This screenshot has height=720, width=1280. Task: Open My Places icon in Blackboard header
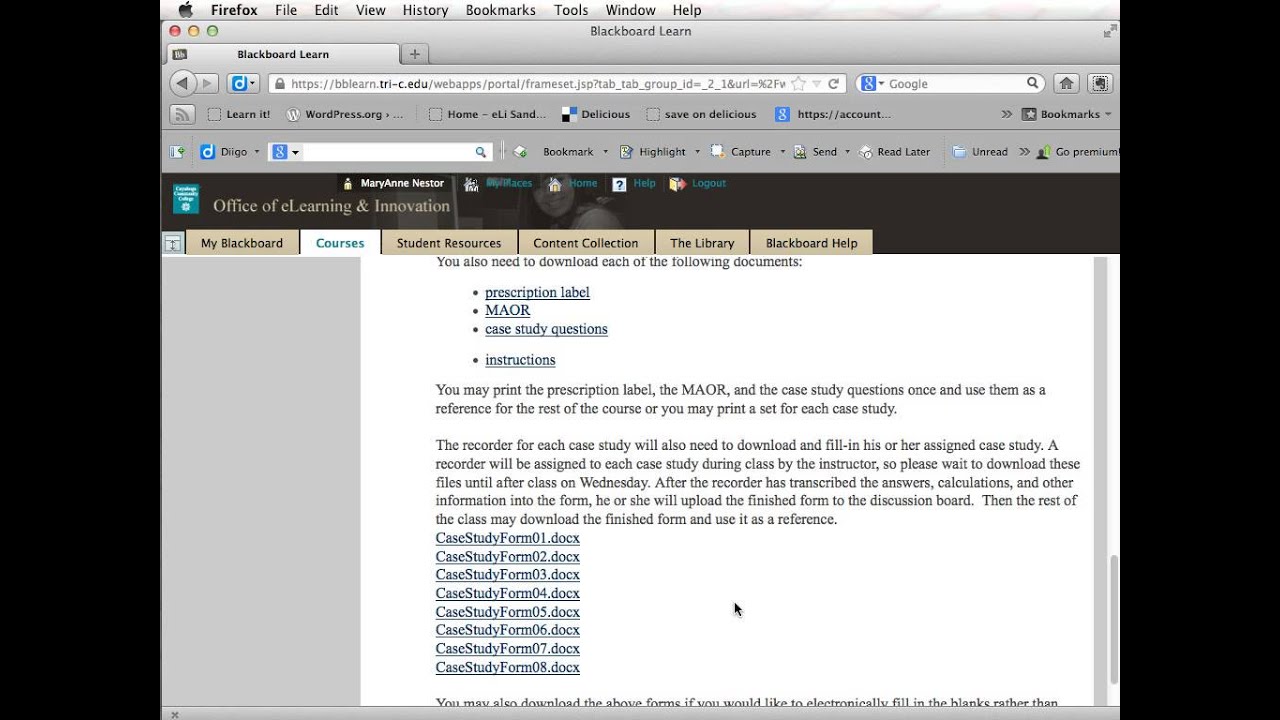[x=472, y=184]
